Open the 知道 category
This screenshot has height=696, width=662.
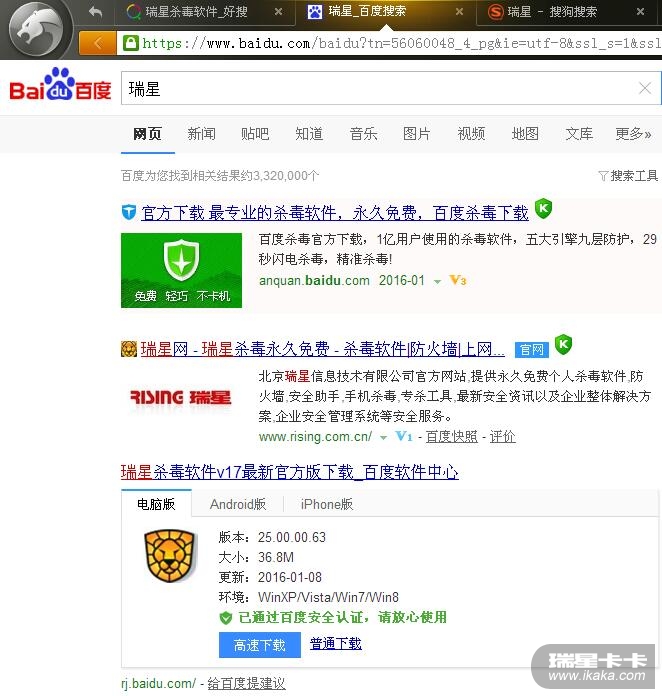coord(309,134)
